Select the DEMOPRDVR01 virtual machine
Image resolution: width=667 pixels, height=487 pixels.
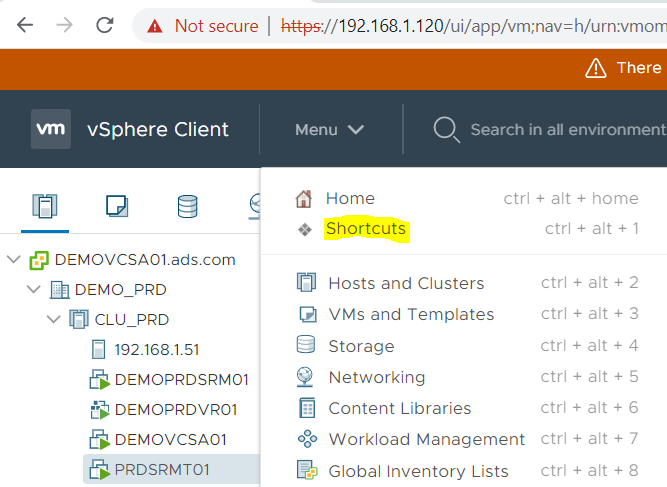(x=176, y=410)
